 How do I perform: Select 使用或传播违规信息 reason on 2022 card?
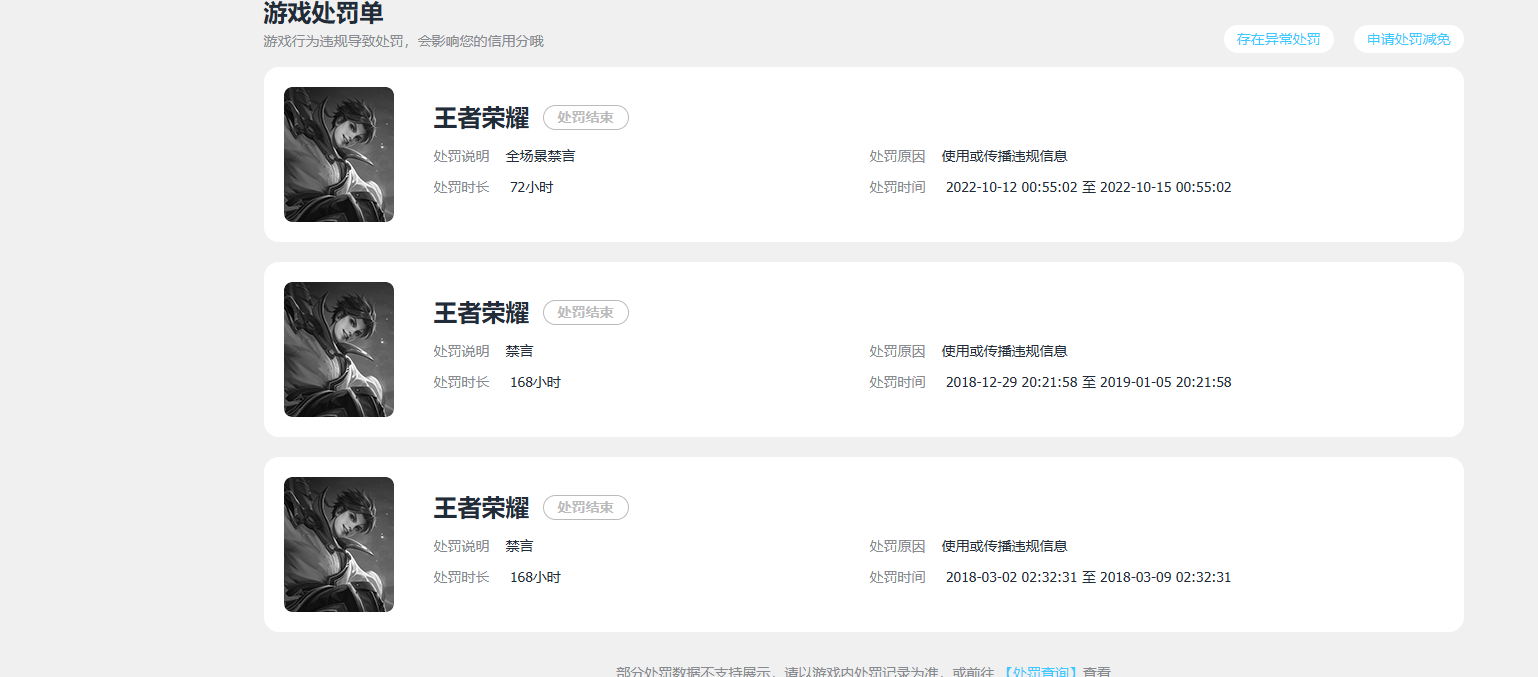(1004, 156)
